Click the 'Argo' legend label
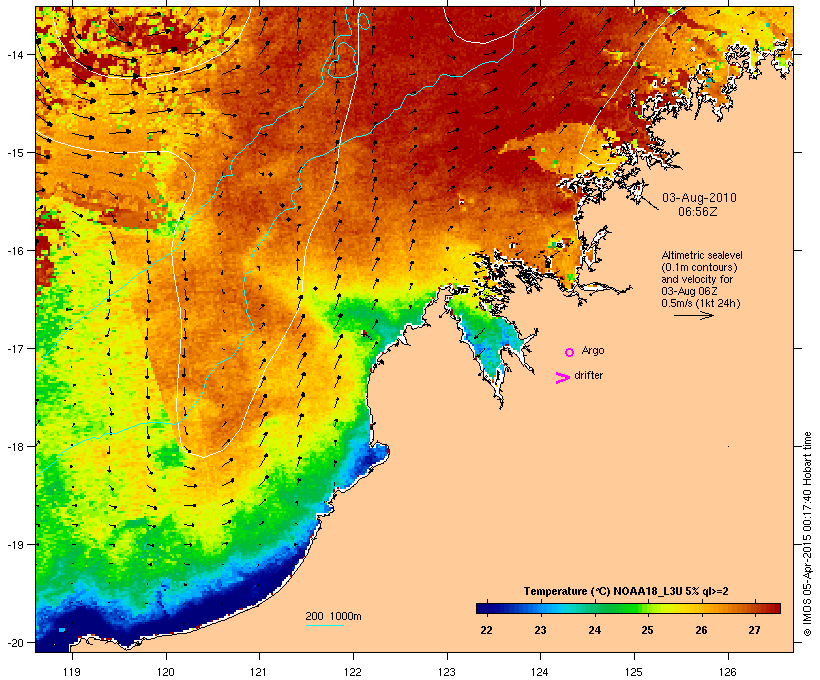This screenshot has height=680, width=820. pyautogui.click(x=593, y=350)
